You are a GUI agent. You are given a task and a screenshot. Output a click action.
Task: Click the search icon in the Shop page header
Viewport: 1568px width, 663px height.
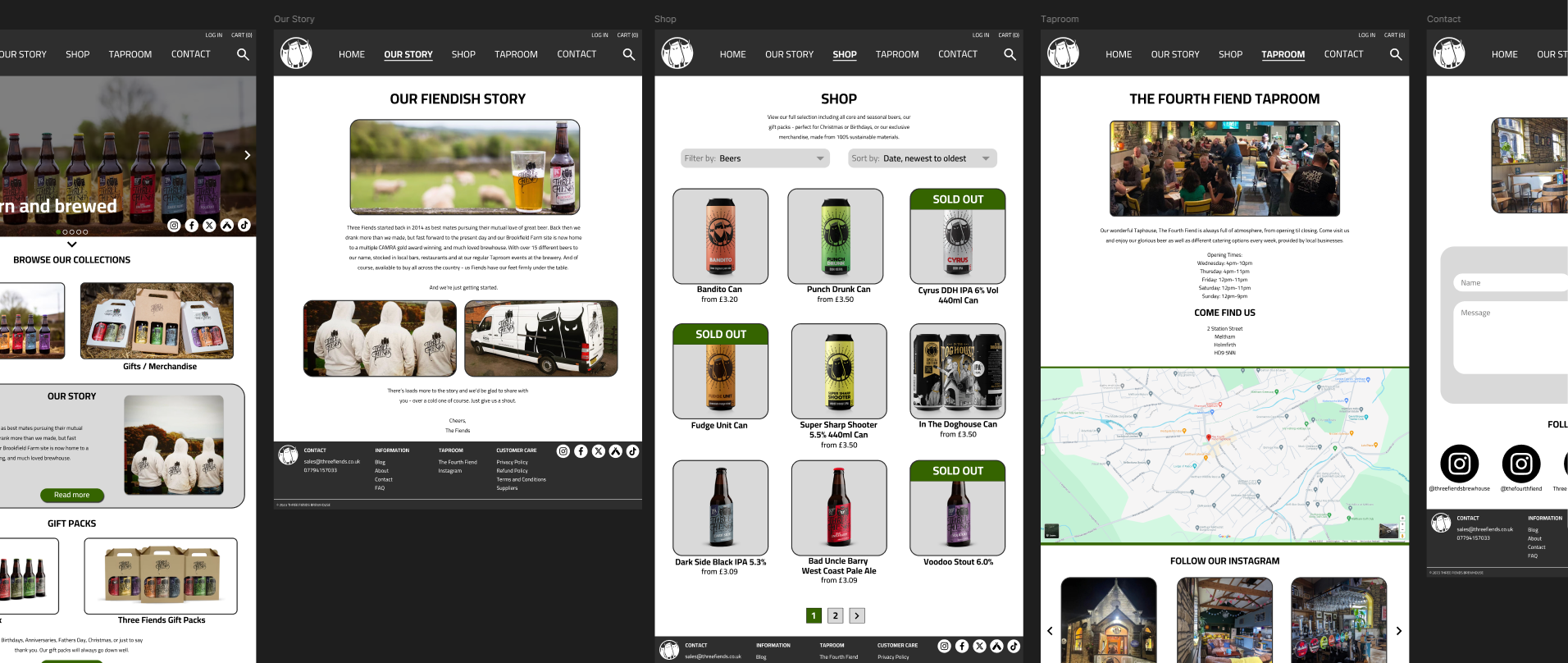1010,54
